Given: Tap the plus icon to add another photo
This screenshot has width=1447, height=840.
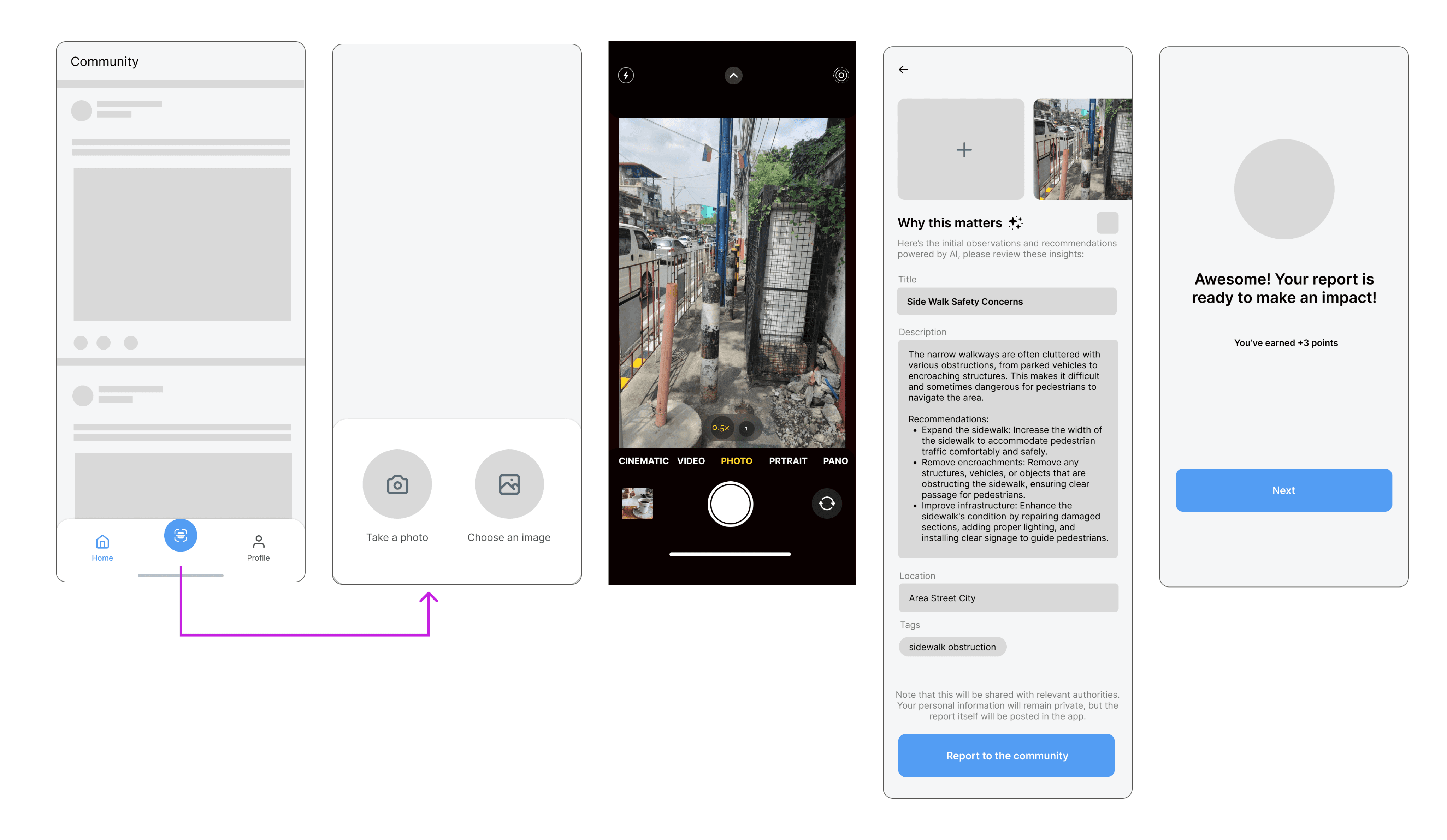Looking at the screenshot, I should (963, 150).
